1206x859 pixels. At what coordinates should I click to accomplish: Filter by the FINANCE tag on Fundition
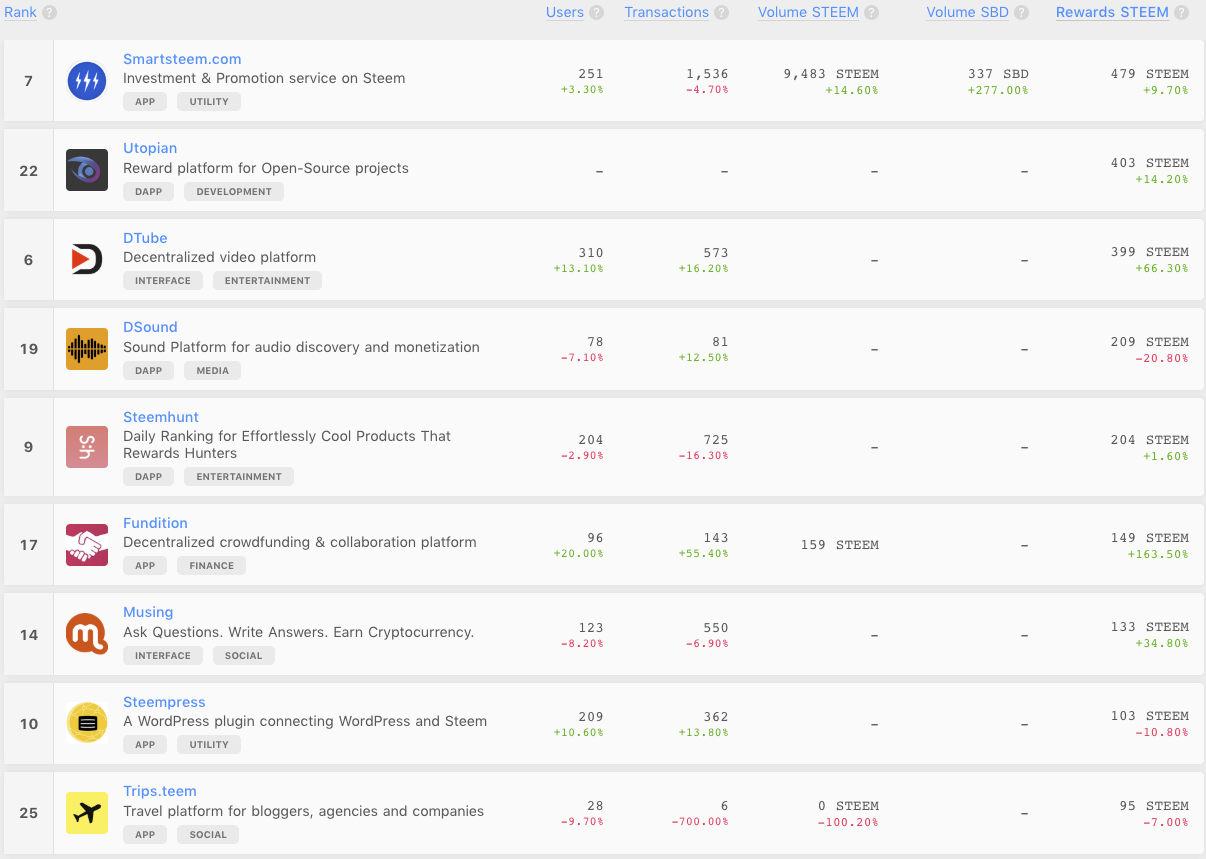tap(211, 566)
